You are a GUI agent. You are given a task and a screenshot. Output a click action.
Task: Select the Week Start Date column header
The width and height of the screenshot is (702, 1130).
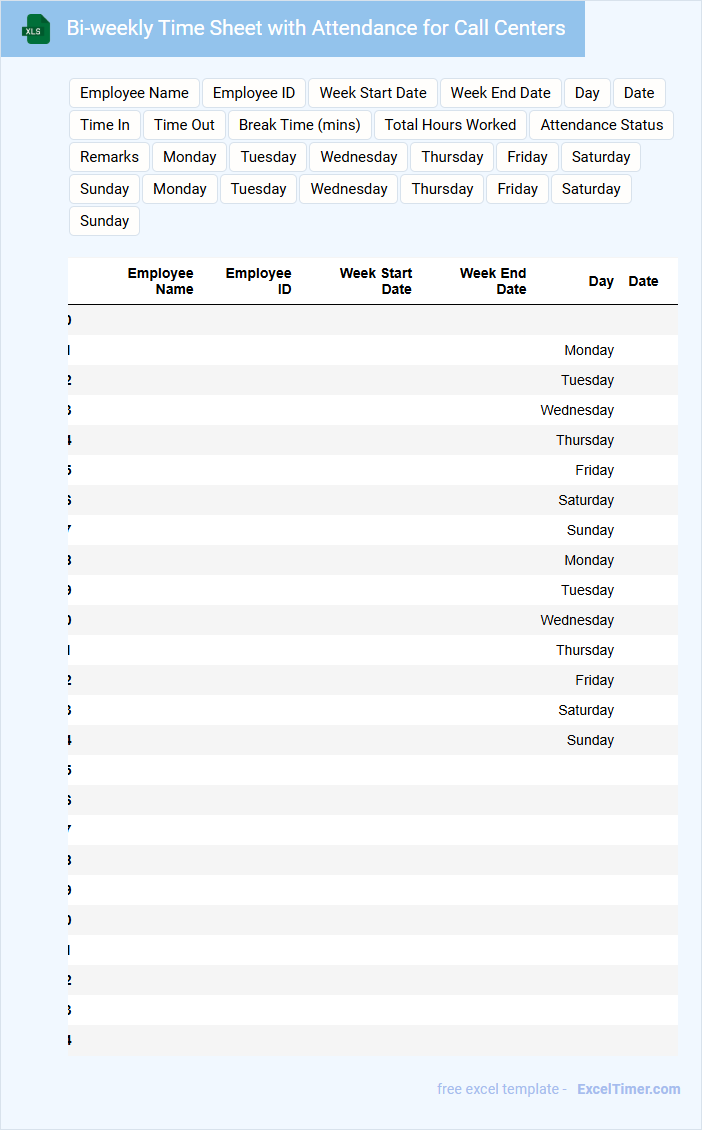(x=376, y=281)
